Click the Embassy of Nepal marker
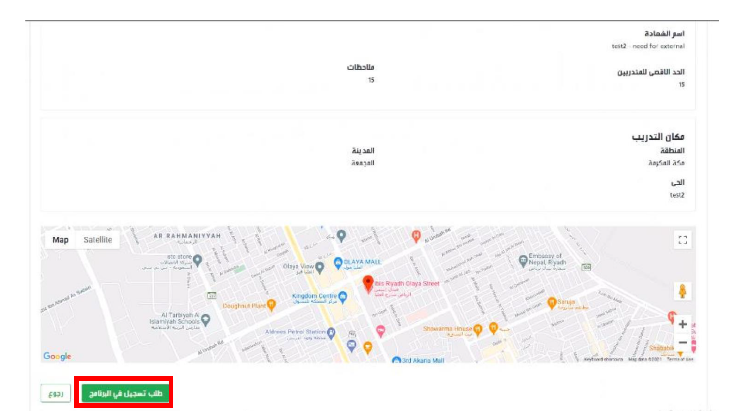 (x=523, y=260)
